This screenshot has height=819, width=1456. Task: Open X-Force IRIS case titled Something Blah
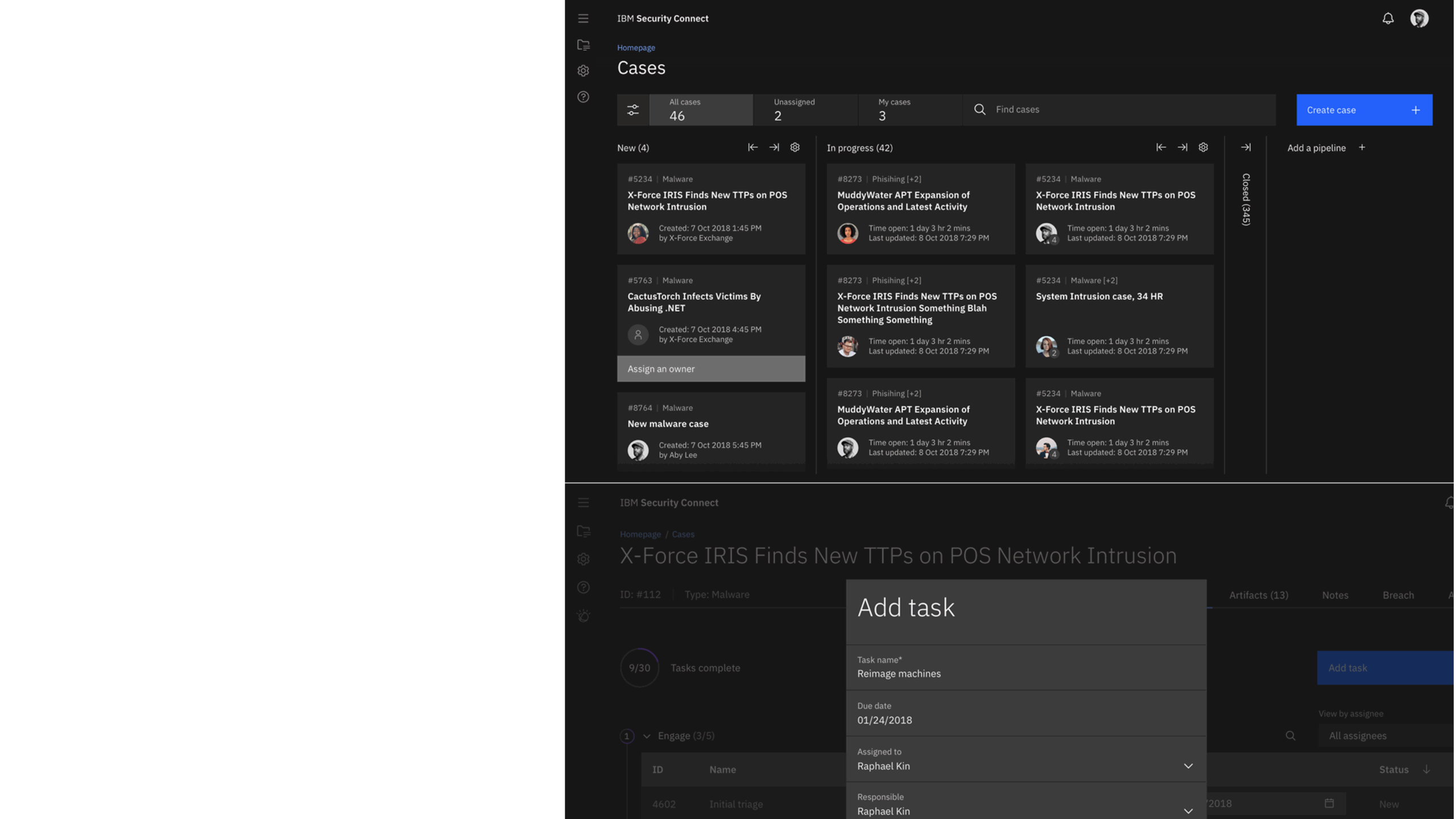[x=920, y=316]
